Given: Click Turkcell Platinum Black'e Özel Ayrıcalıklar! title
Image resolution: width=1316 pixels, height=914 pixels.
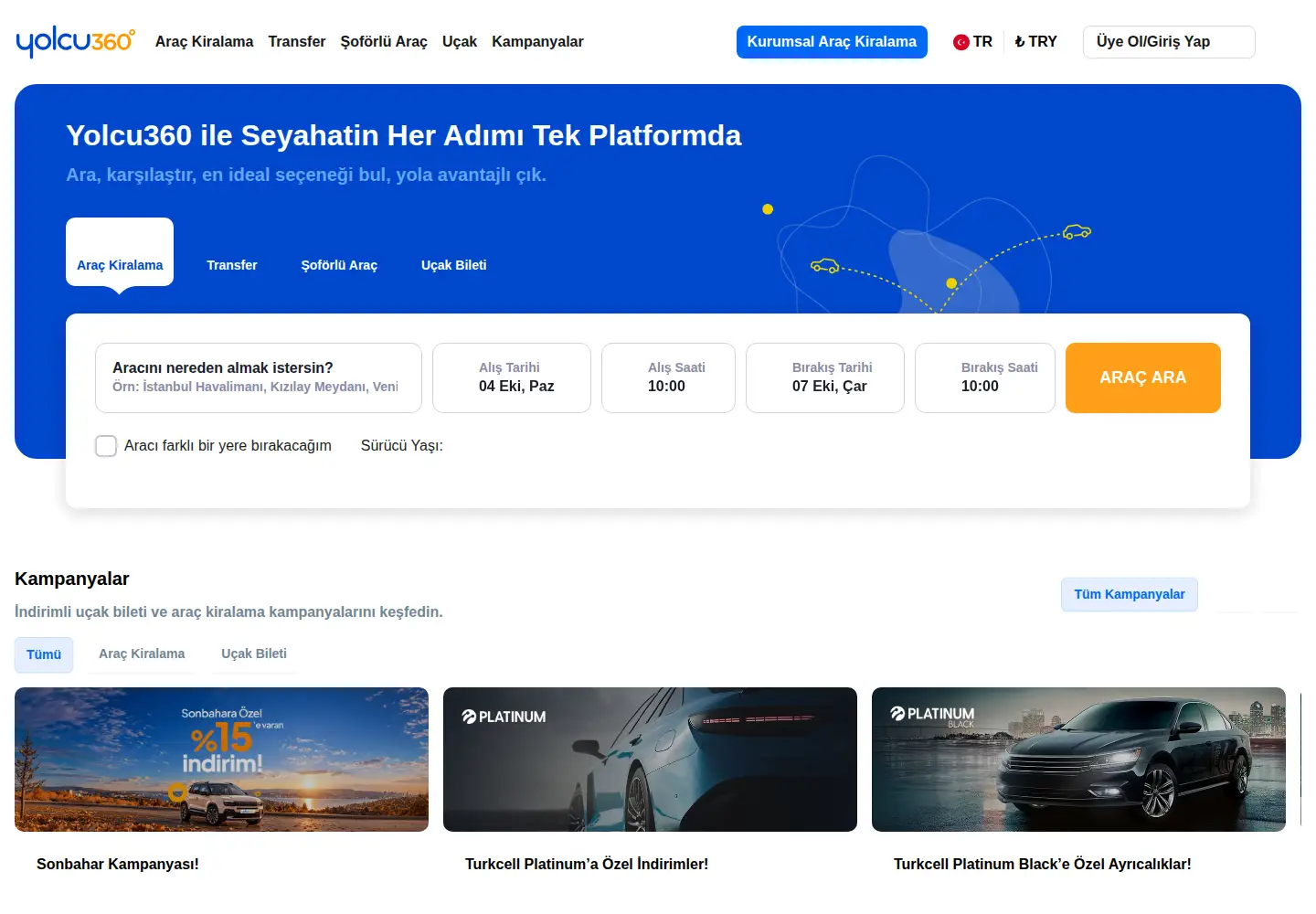Looking at the screenshot, I should [1043, 864].
